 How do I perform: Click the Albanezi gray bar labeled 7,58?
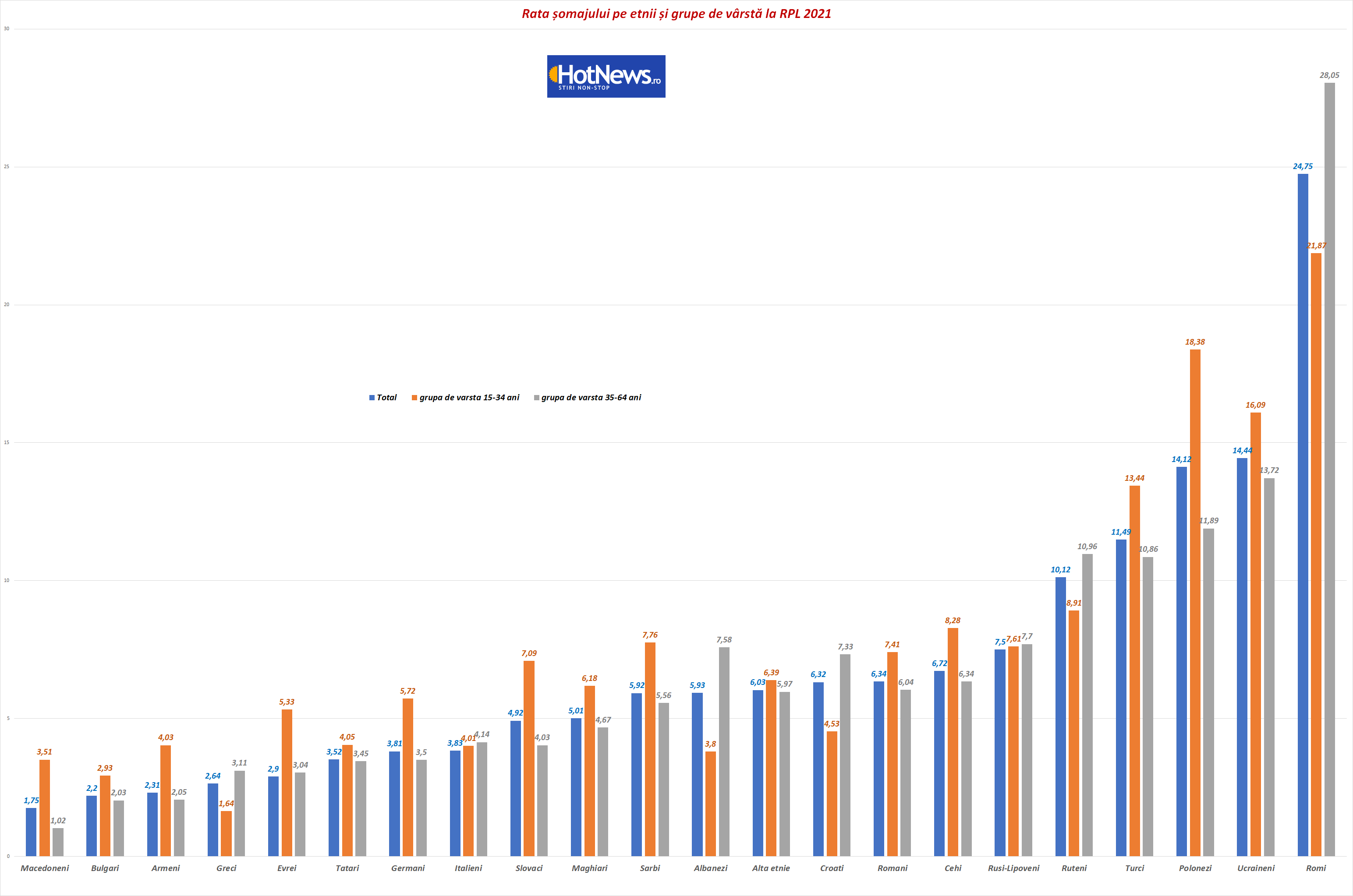[x=724, y=751]
